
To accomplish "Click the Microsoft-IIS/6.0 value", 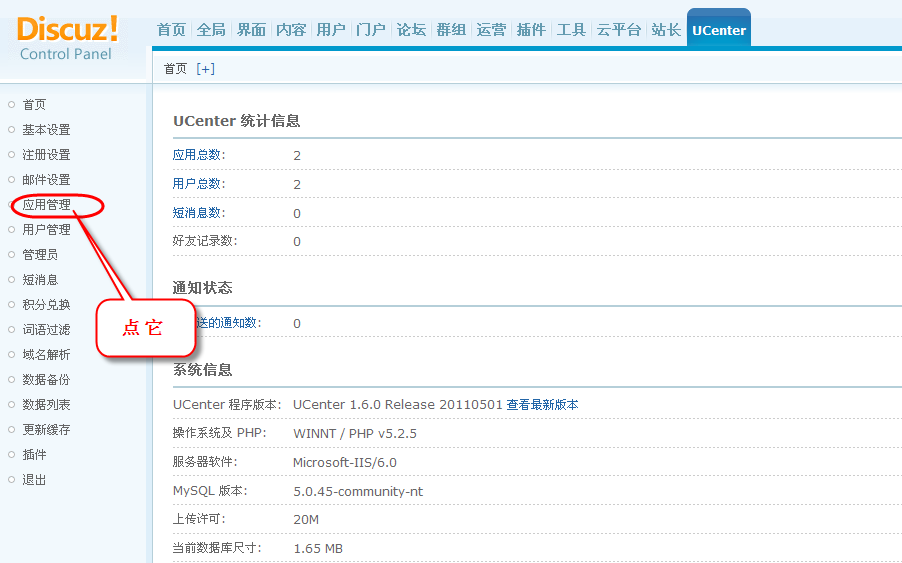I will (345, 462).
